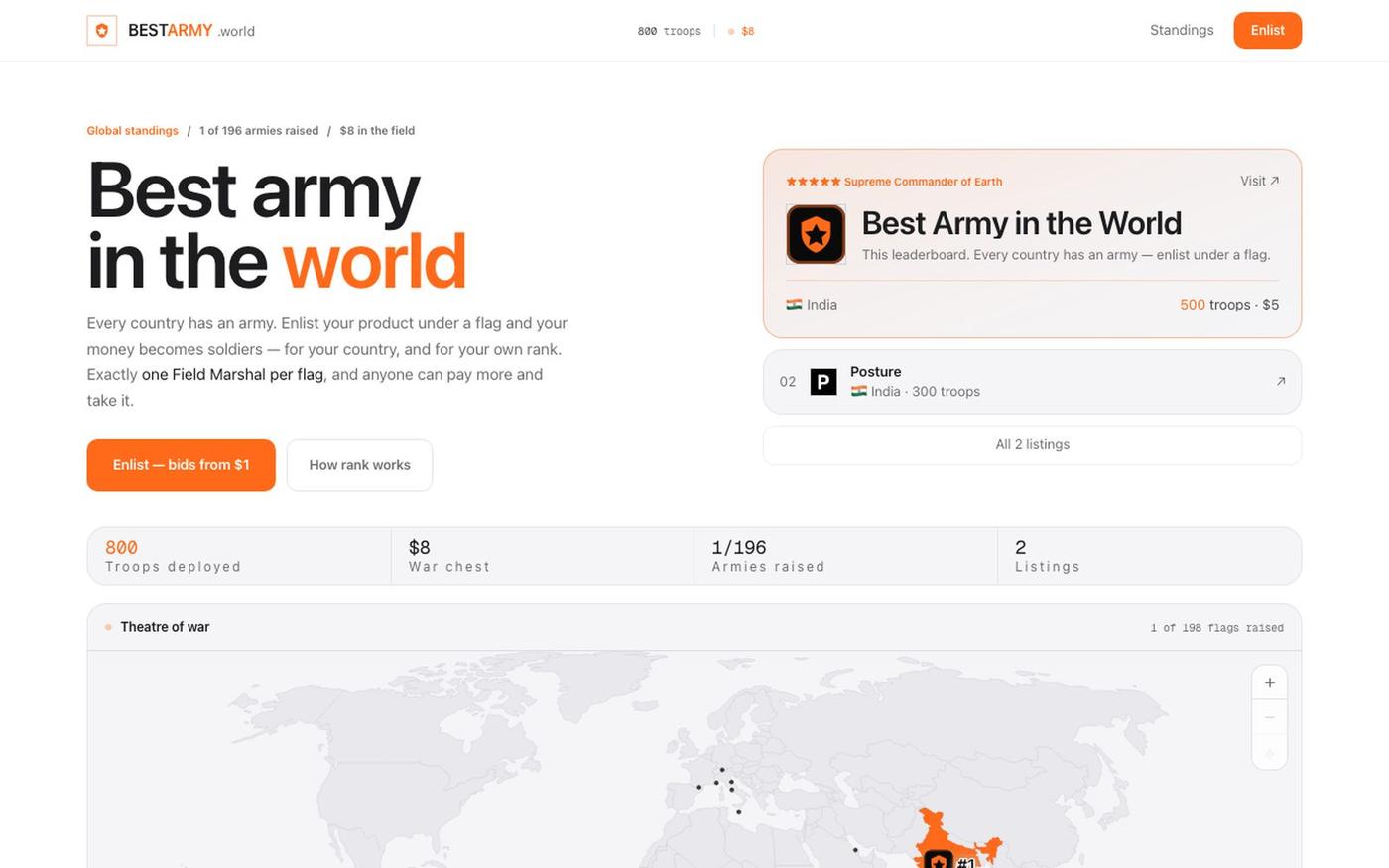Click the map reset compass button
This screenshot has height=868, width=1389.
coord(1270,753)
